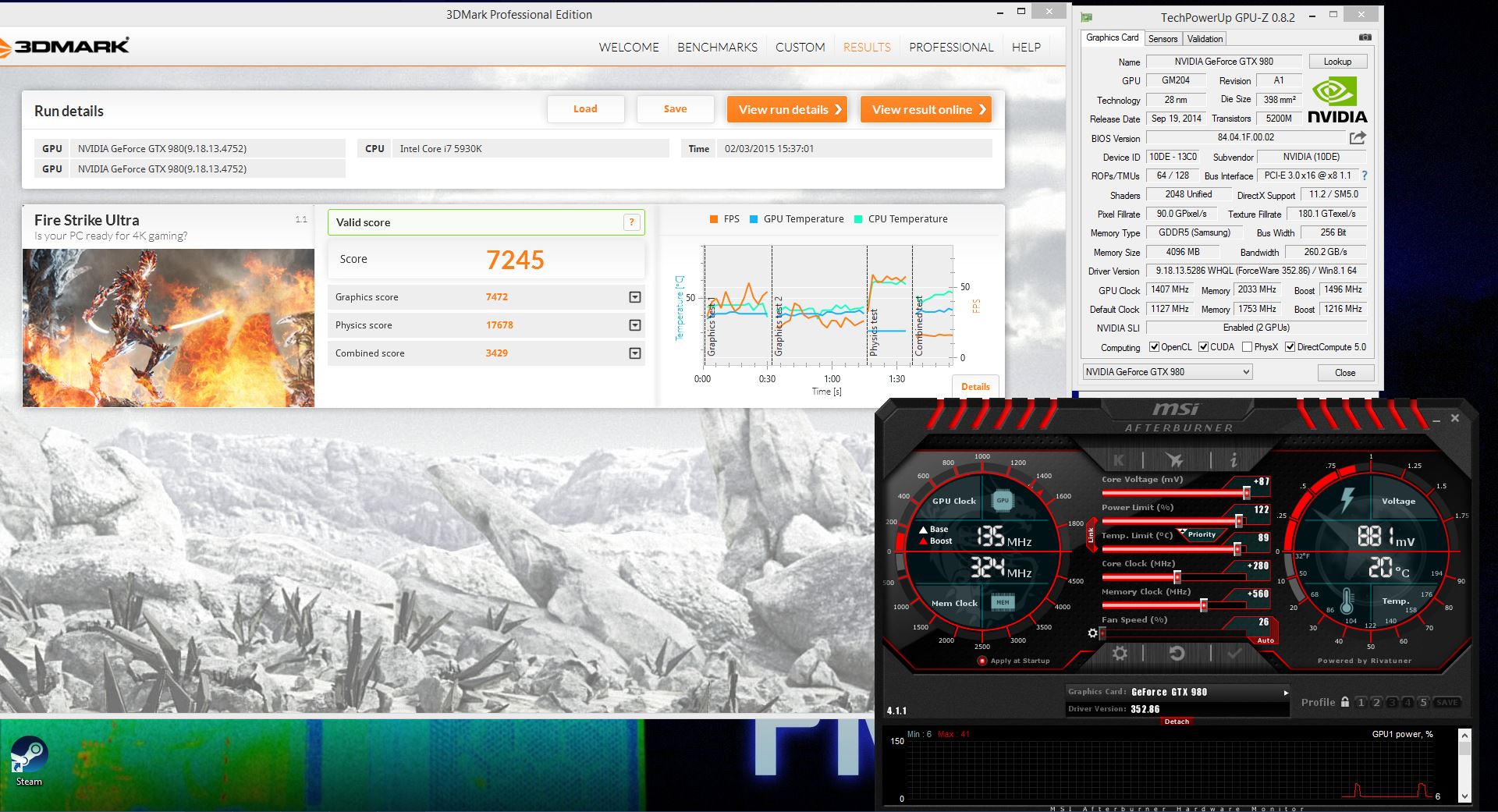Viewport: 1498px width, 812px height.
Task: Click the Afterburner info i icon
Action: 1233,459
